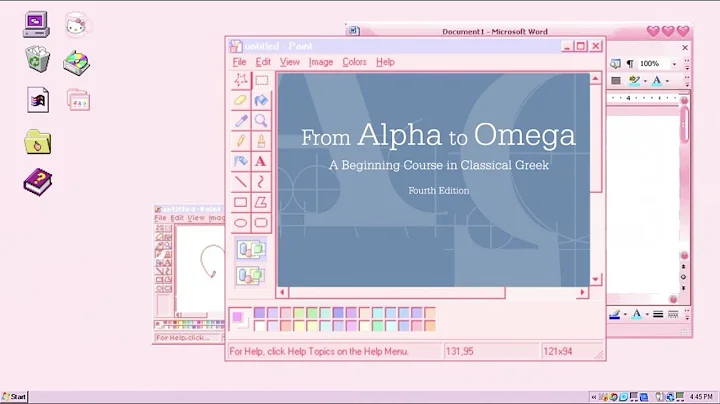This screenshot has height=404, width=720.
Task: Select the Polygon shape tool
Action: 261,202
